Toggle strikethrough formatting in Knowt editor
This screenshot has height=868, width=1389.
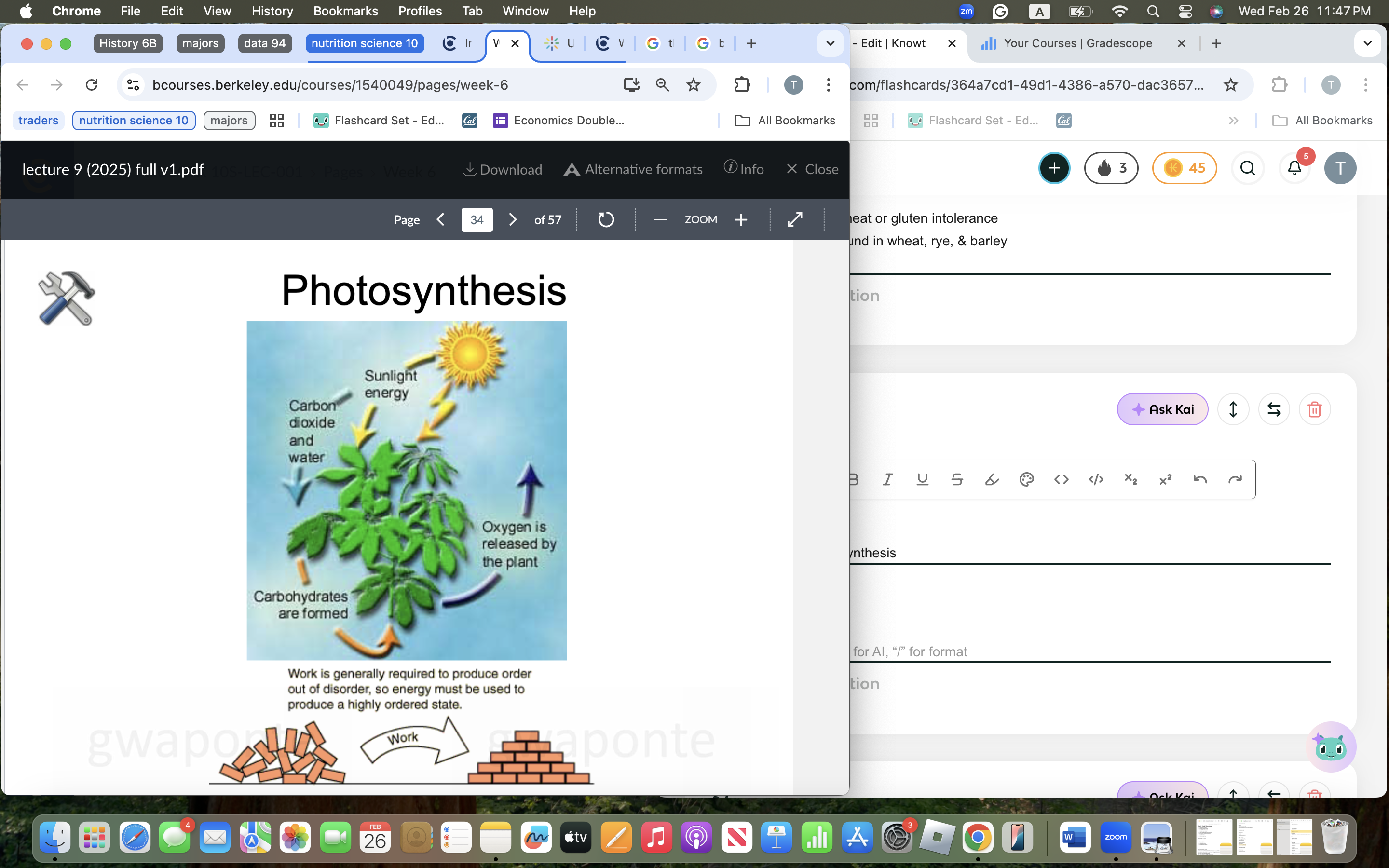[x=957, y=479]
